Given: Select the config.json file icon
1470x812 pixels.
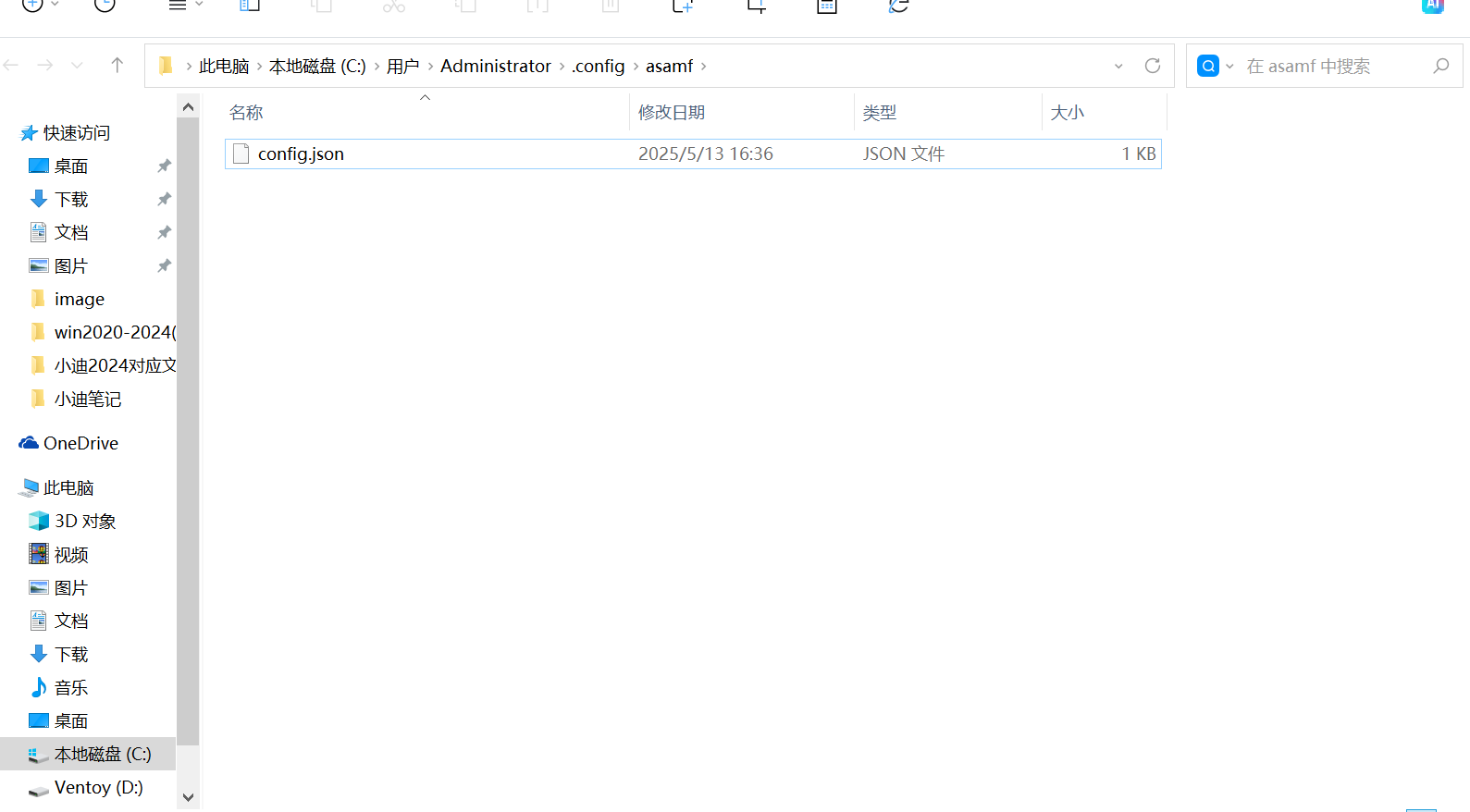Looking at the screenshot, I should 241,154.
